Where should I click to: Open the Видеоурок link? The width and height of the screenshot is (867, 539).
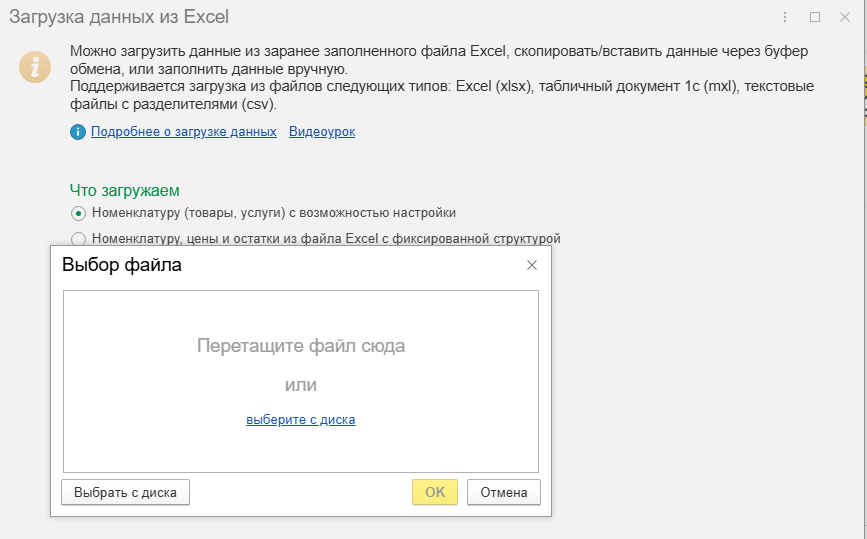(321, 132)
